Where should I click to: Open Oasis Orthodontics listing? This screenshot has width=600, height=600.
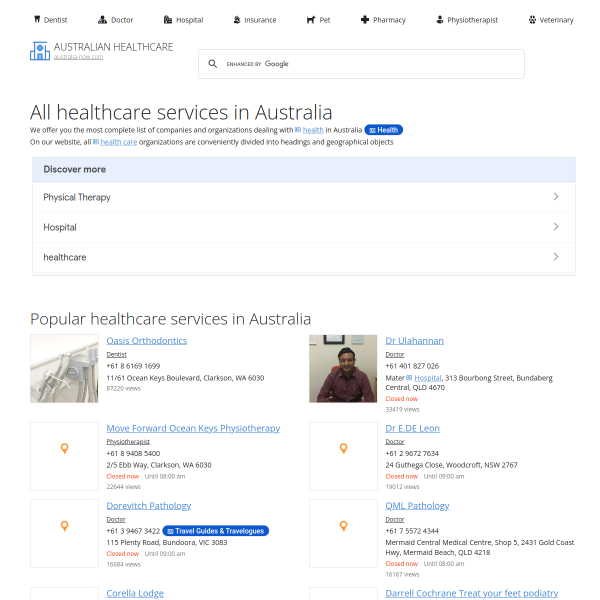147,341
